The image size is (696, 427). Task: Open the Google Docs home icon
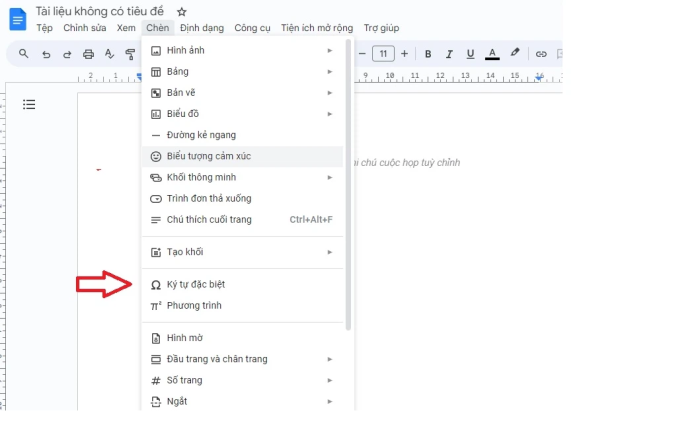pos(17,18)
